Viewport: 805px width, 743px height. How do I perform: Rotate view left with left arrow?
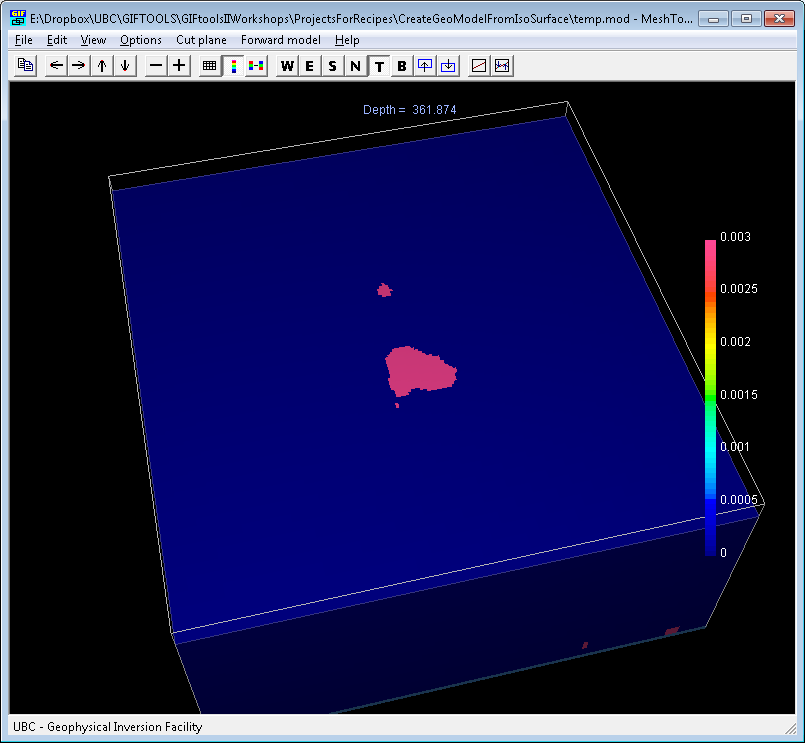[56, 66]
